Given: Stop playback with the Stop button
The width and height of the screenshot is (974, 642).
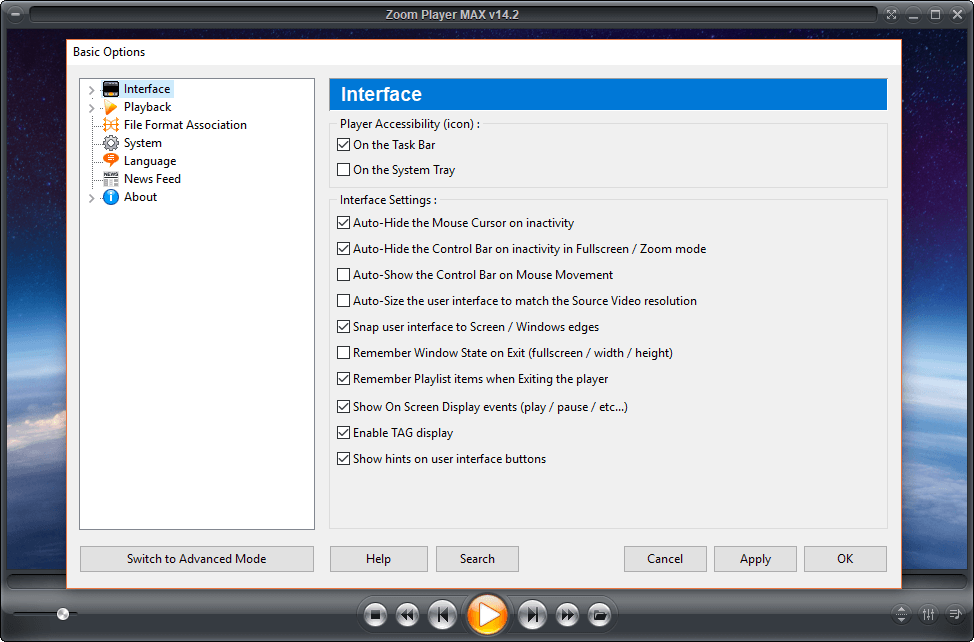Looking at the screenshot, I should coord(375,615).
